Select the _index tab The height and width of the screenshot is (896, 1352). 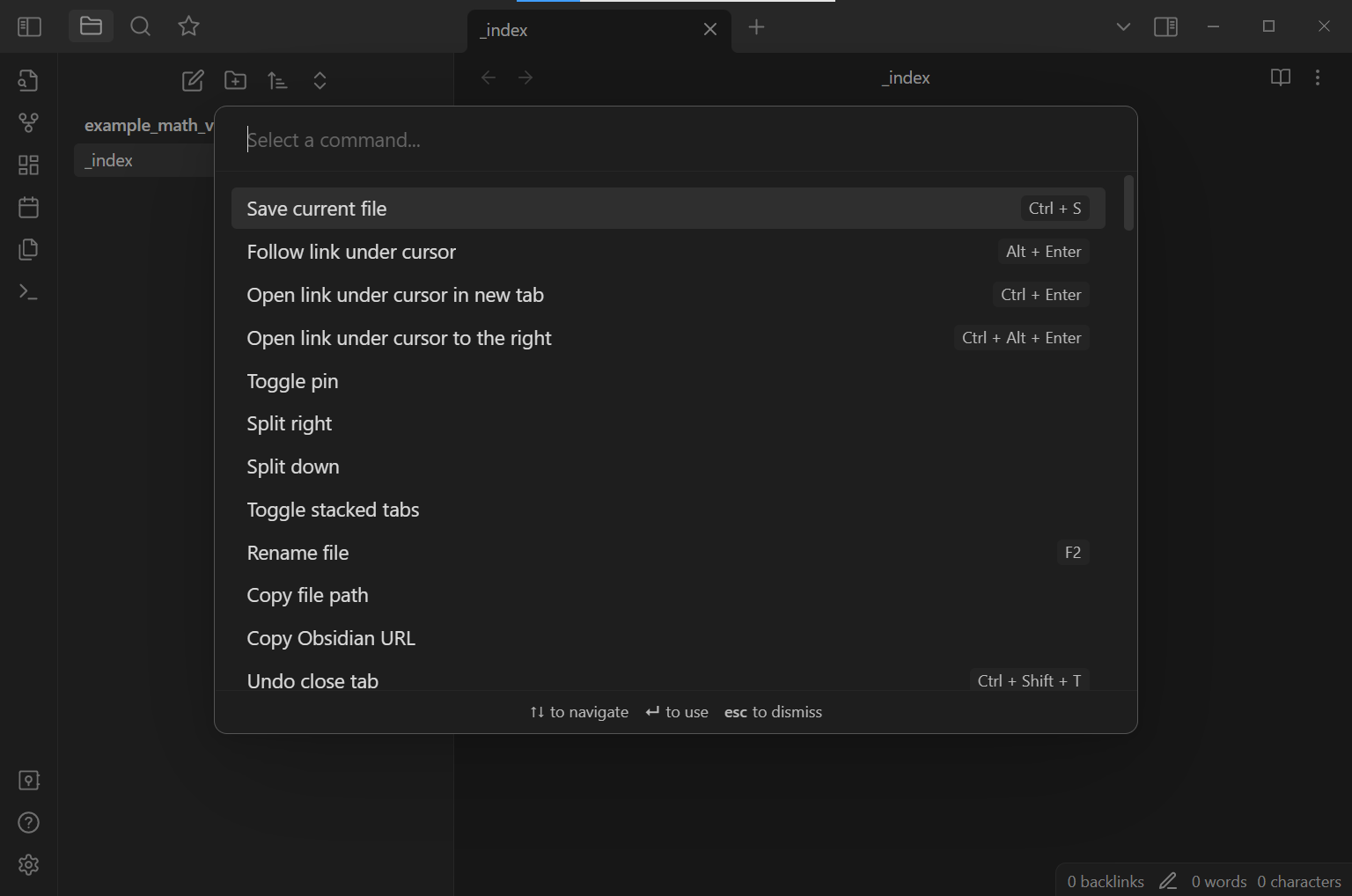599,30
